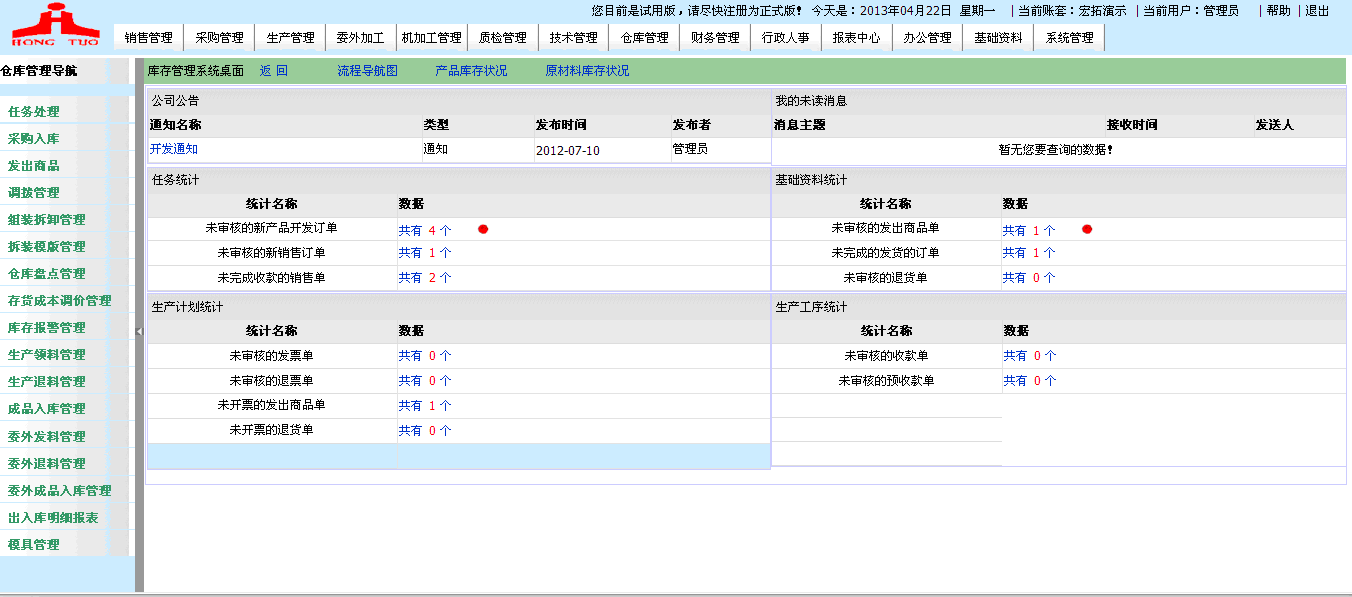Open 成品入库管理 in sidebar
1352x597 pixels.
[47, 408]
